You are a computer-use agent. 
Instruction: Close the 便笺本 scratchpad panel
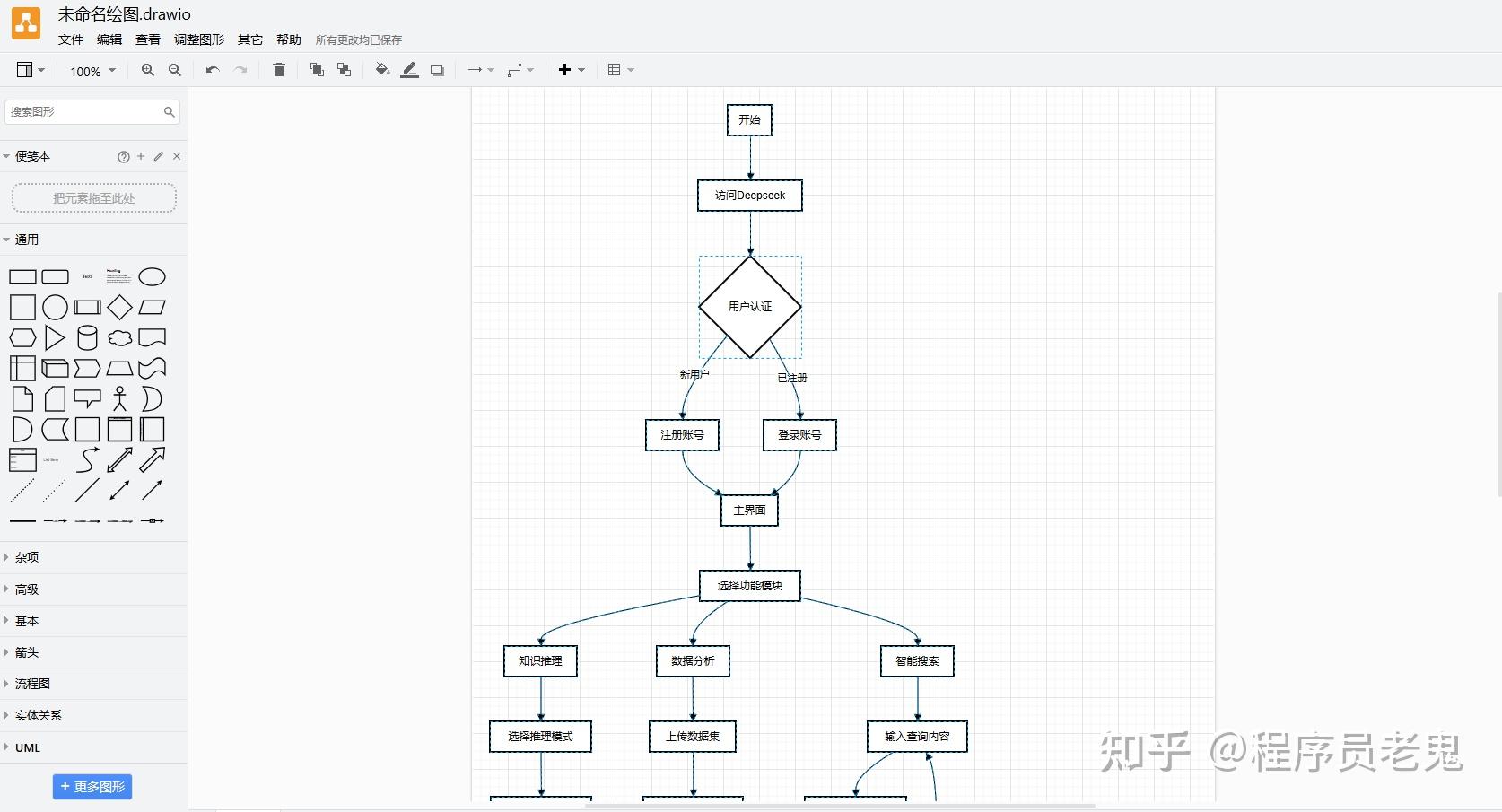coord(177,156)
